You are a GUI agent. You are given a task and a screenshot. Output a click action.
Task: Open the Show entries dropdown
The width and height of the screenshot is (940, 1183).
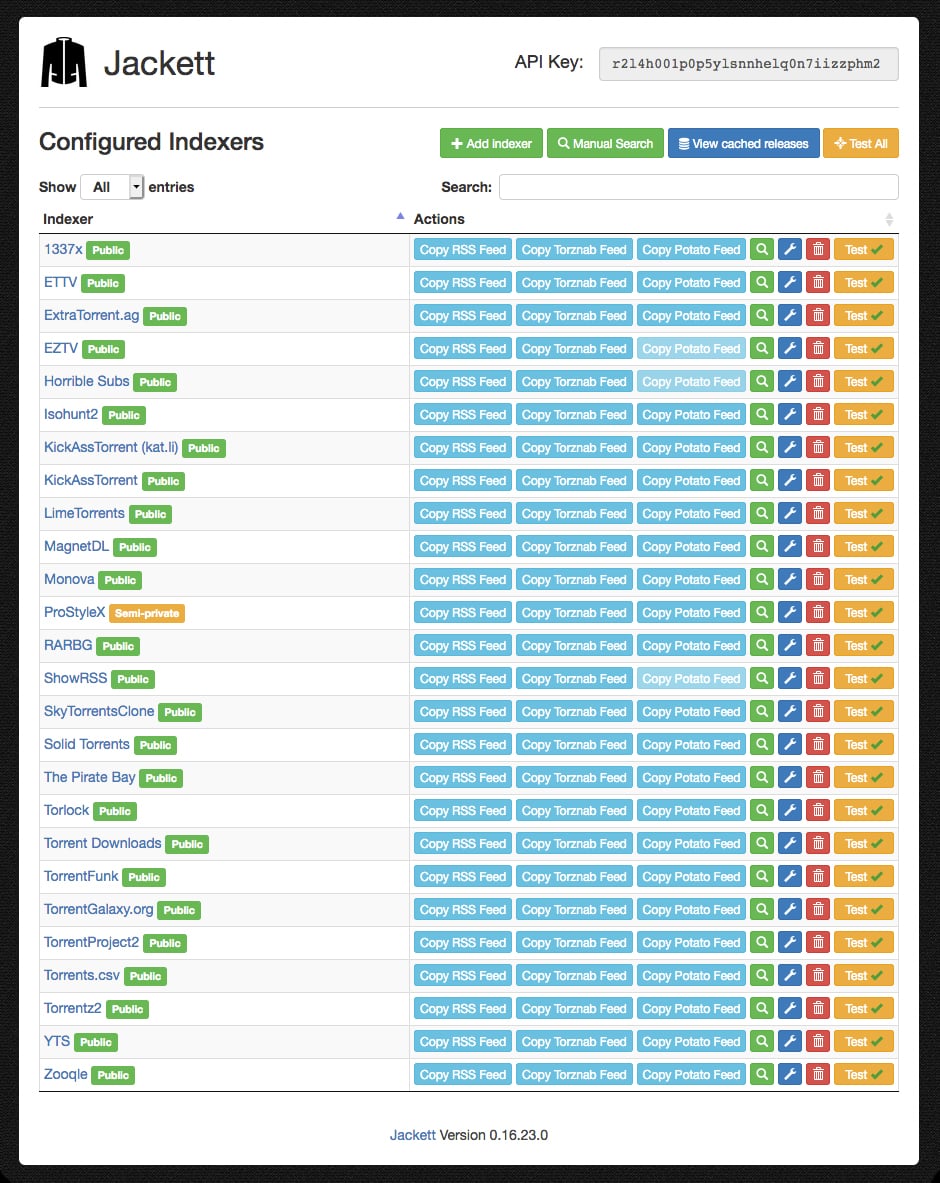tap(111, 186)
